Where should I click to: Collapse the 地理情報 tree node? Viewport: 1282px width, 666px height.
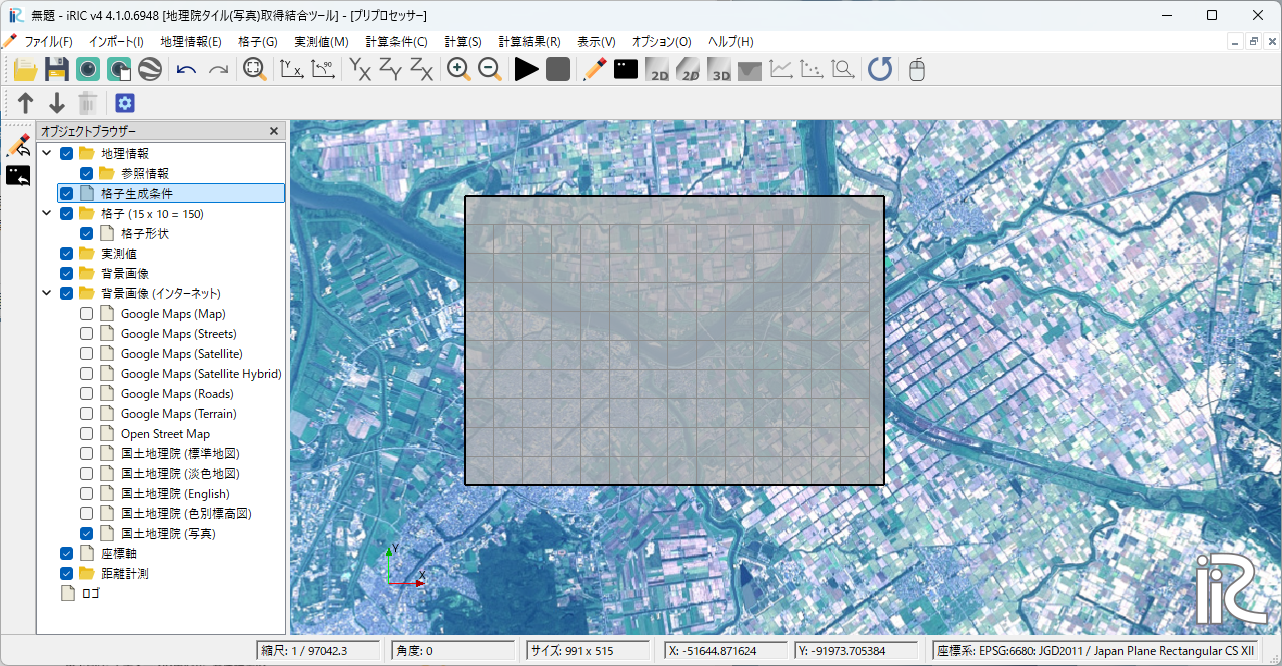point(47,154)
